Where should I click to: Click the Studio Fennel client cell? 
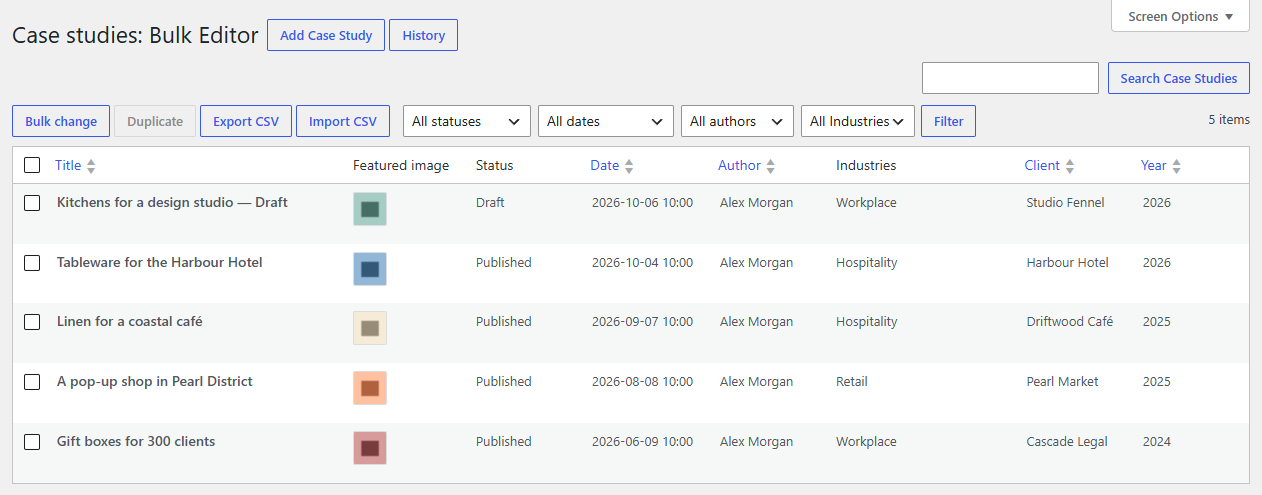tap(1065, 203)
